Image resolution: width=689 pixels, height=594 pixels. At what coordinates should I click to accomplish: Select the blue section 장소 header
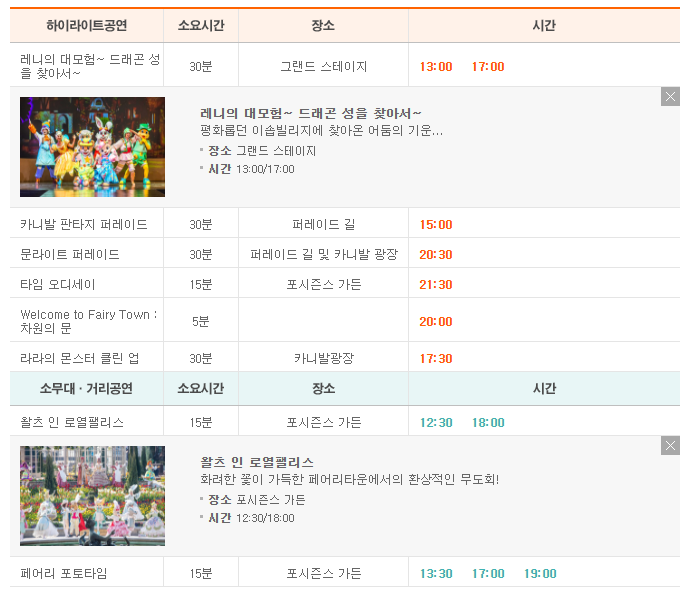pyautogui.click(x=323, y=388)
